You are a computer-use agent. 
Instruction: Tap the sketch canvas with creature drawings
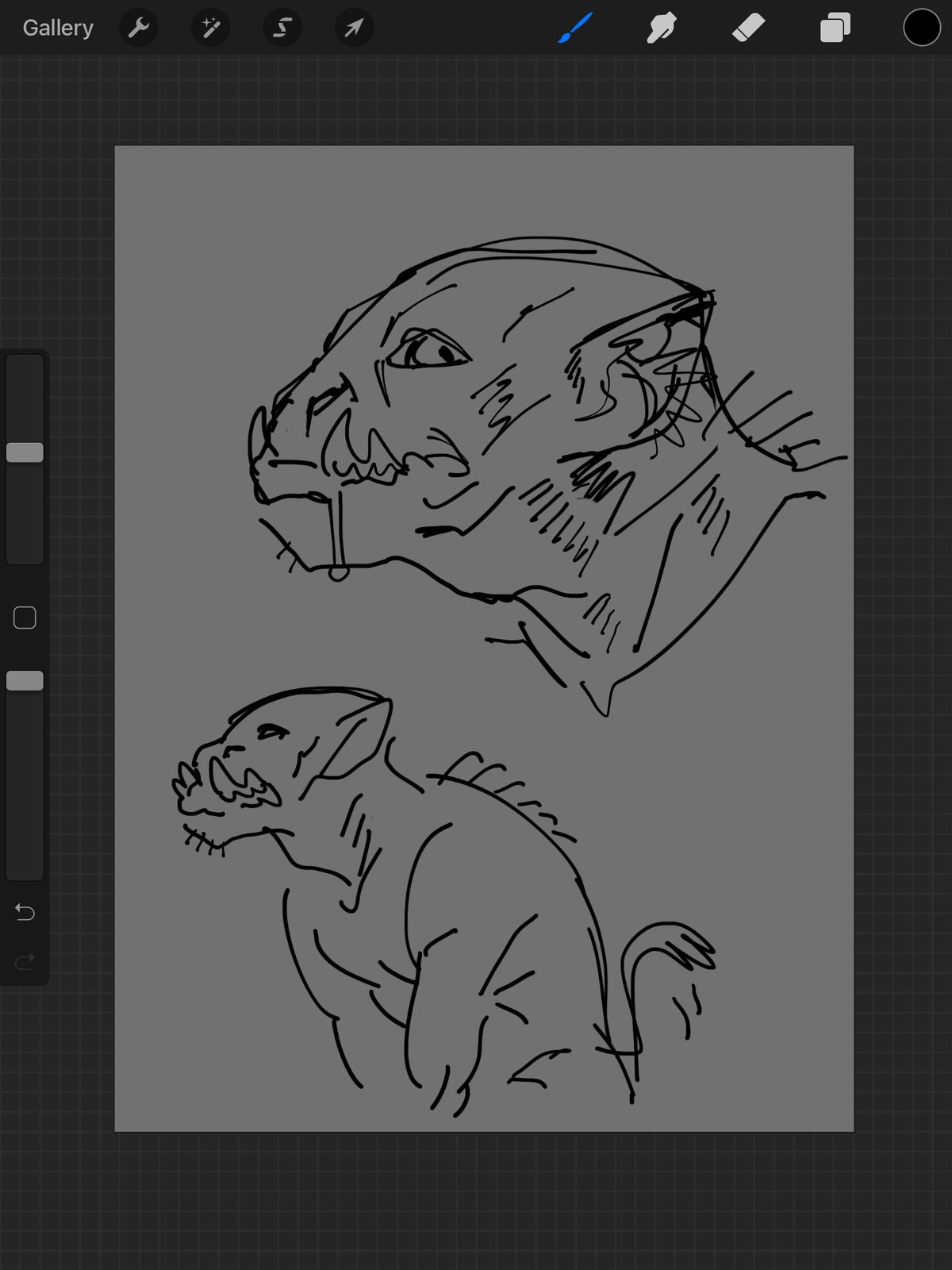(x=484, y=638)
